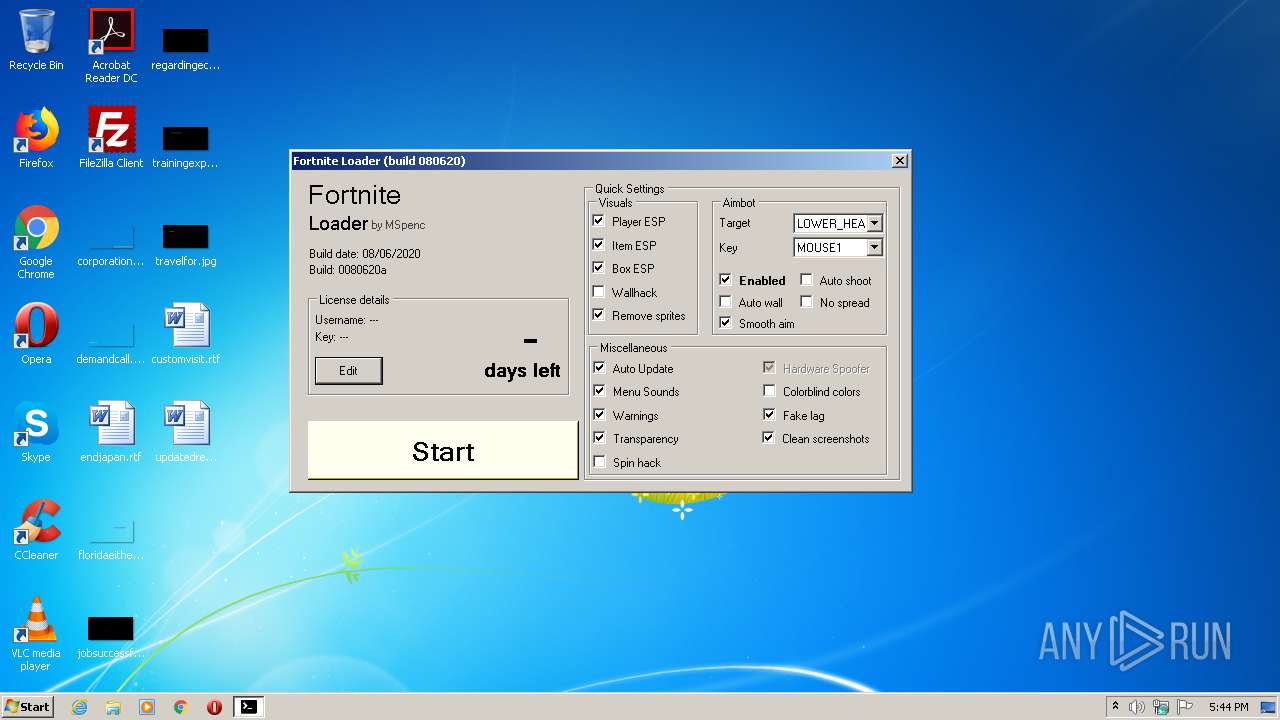Launch Firefox from the desktop
Screen dimensions: 1280x720
click(x=36, y=138)
